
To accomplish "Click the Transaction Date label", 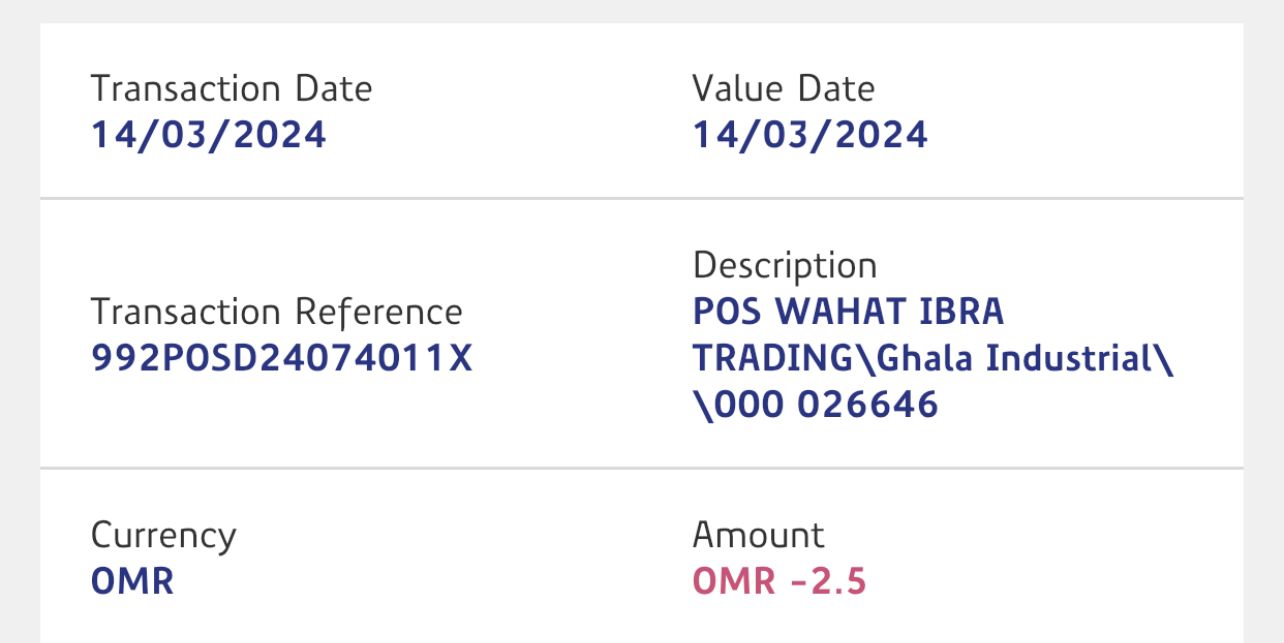I will tap(231, 89).
